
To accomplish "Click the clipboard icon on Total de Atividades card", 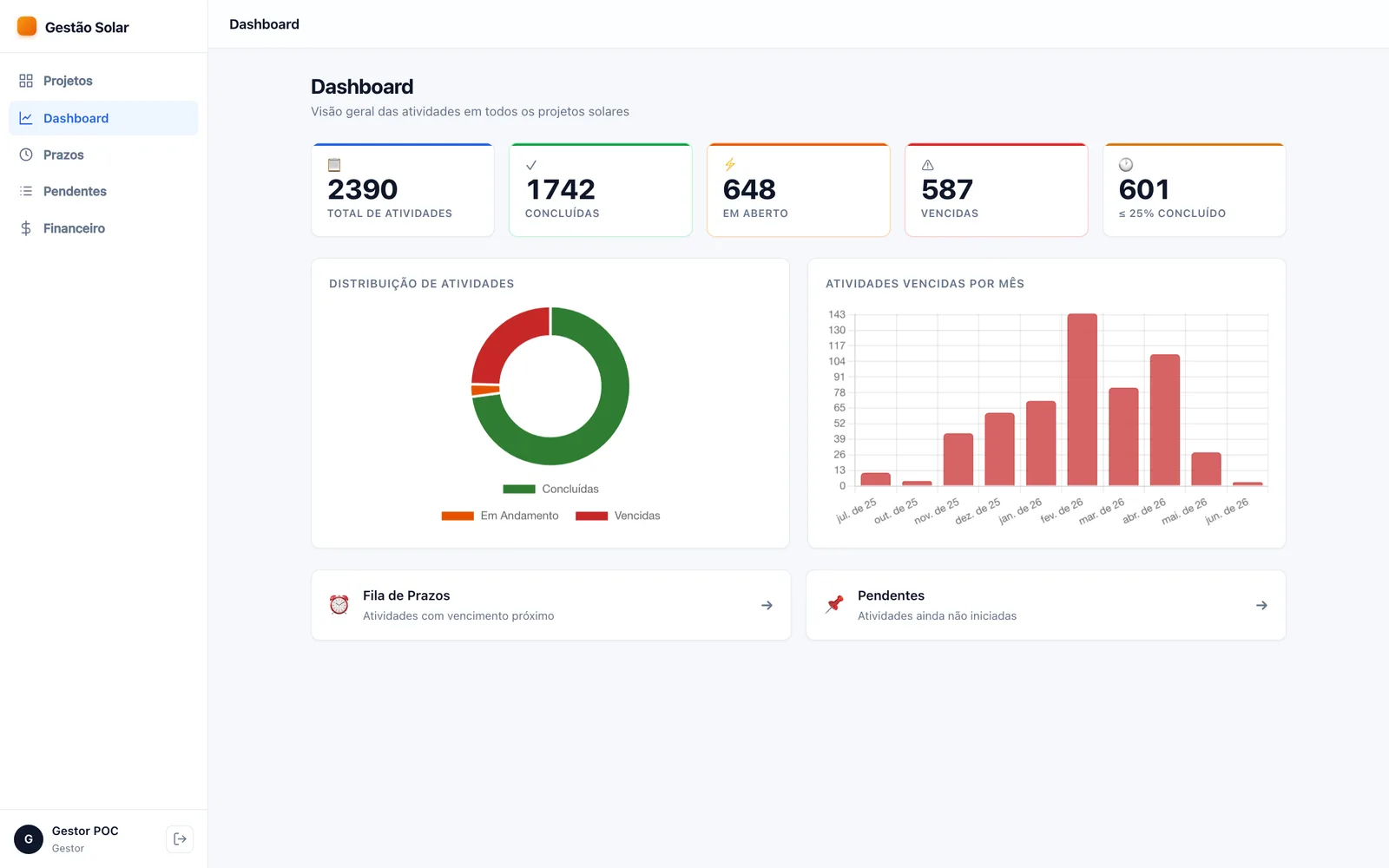I will [x=334, y=165].
